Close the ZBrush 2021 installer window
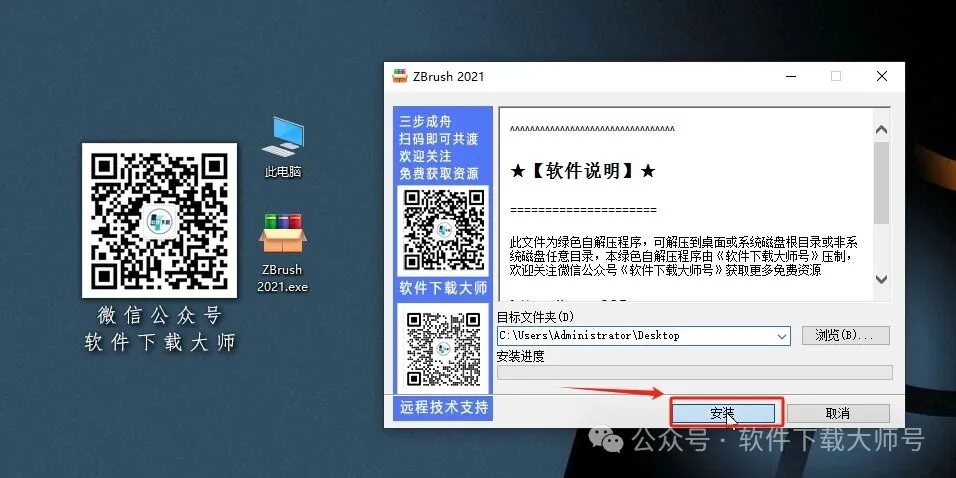The width and height of the screenshot is (956, 478). click(882, 76)
